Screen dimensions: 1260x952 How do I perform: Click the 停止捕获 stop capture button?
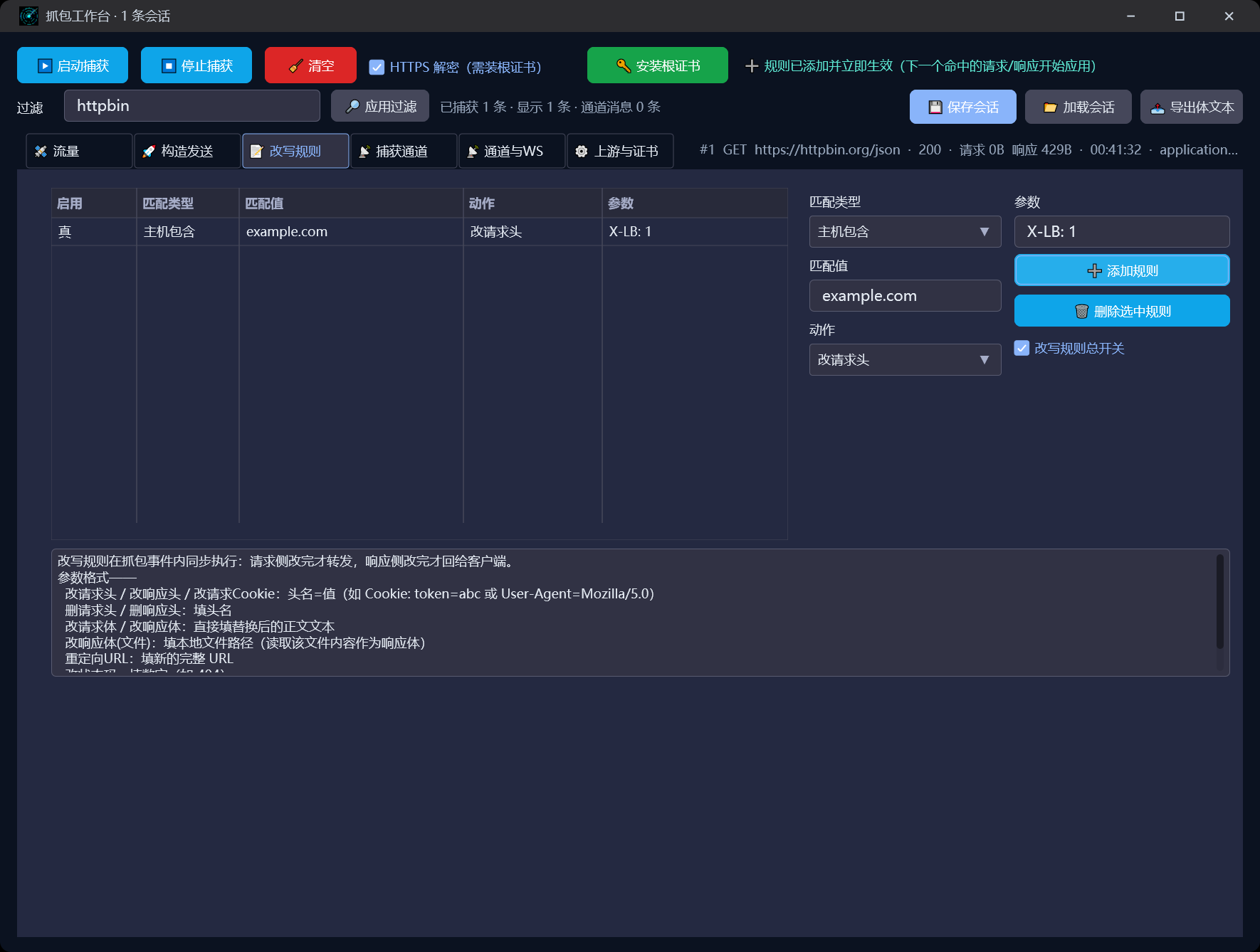click(x=196, y=65)
